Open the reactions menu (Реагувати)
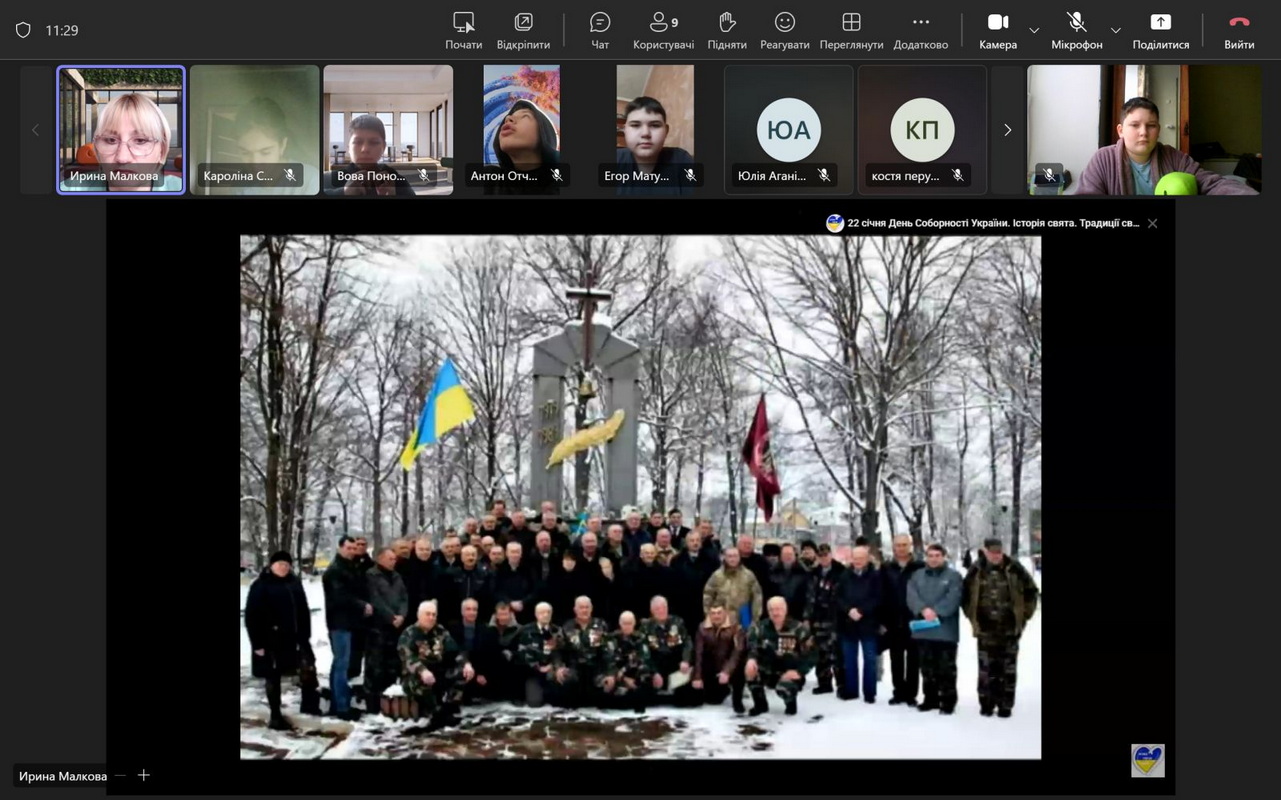Screen dimensions: 1281x800 coord(785,30)
